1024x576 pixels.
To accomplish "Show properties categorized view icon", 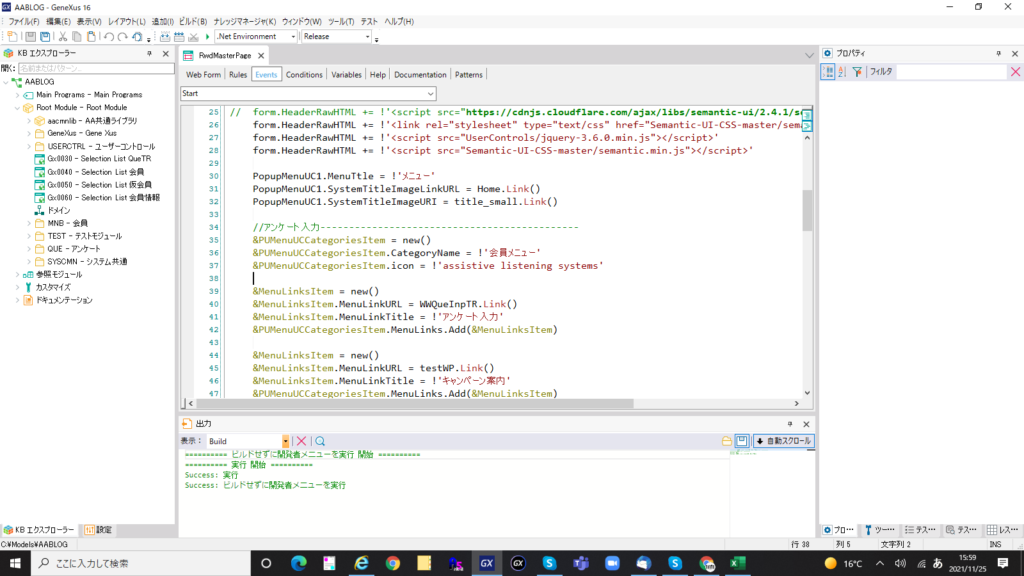I will click(827, 72).
